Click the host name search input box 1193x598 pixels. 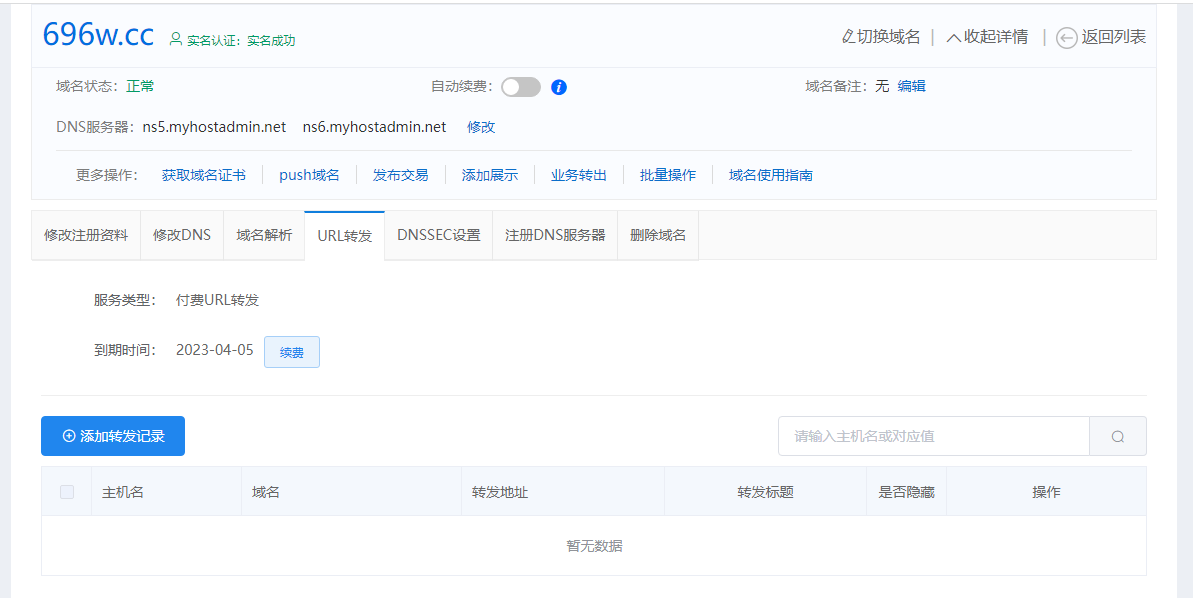tap(930, 436)
